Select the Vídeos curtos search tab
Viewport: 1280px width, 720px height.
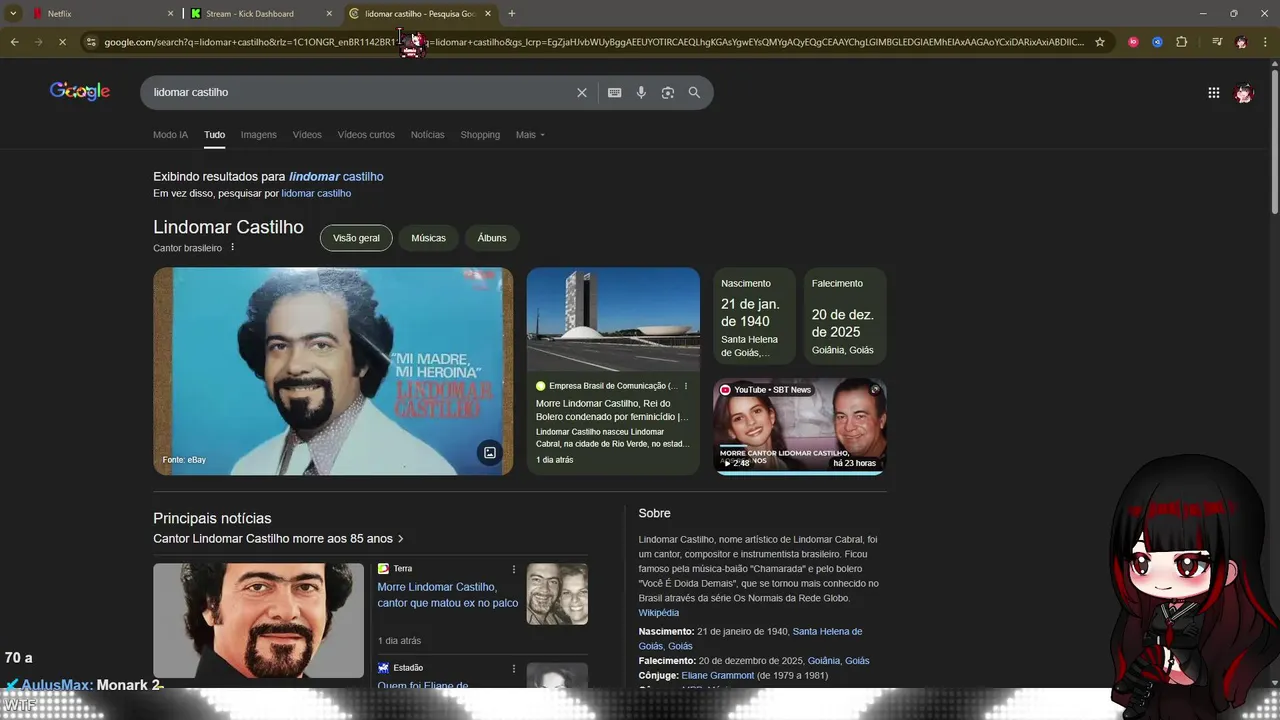coord(366,135)
